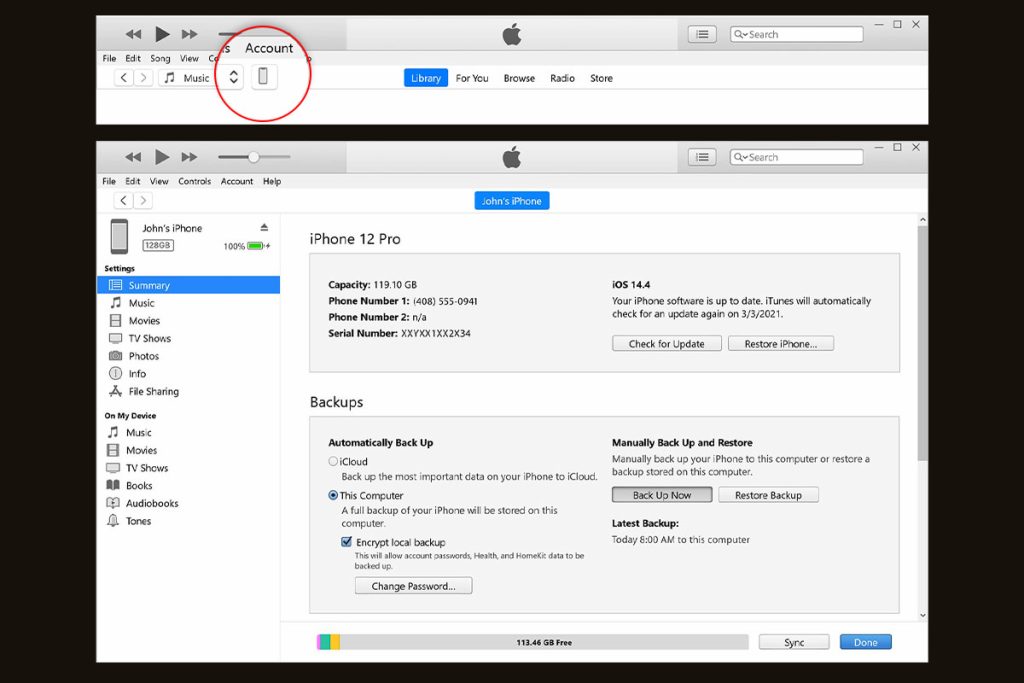
Task: Open View menu in lower window
Action: coord(159,181)
